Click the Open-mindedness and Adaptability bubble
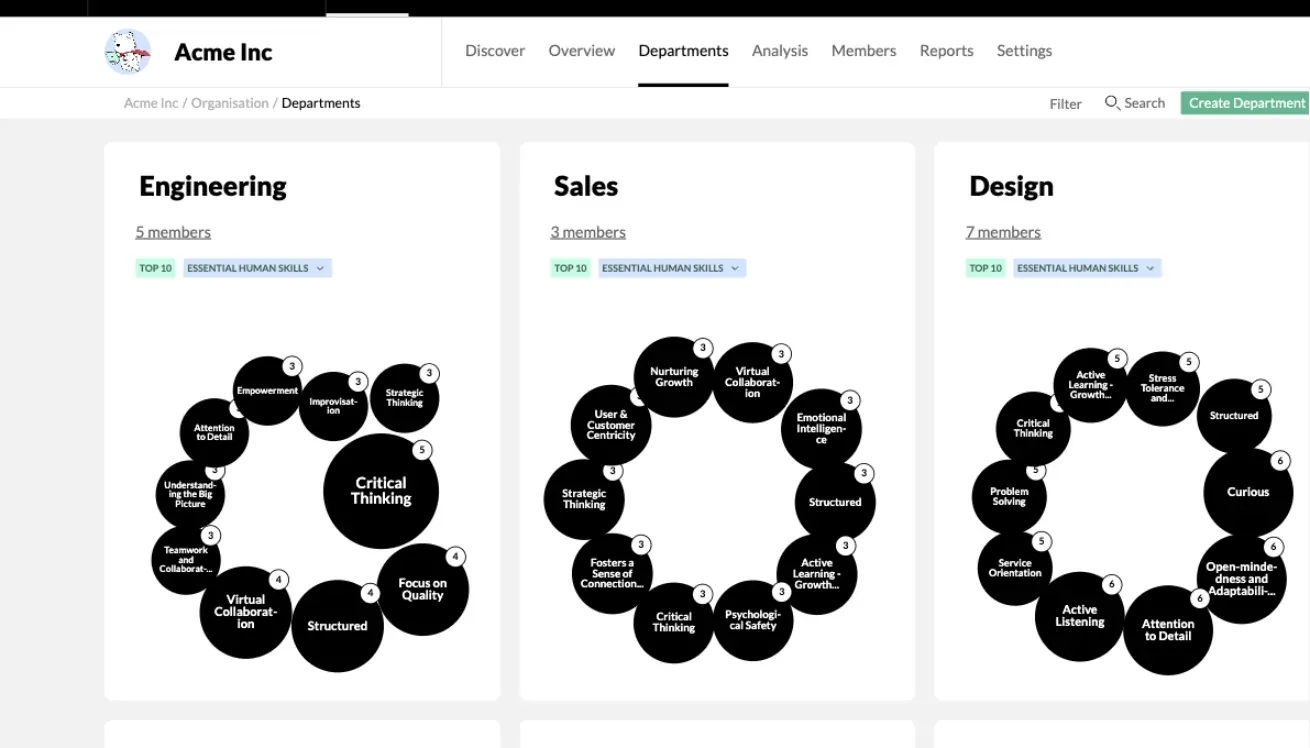The height and width of the screenshot is (748, 1310). coord(1242,579)
